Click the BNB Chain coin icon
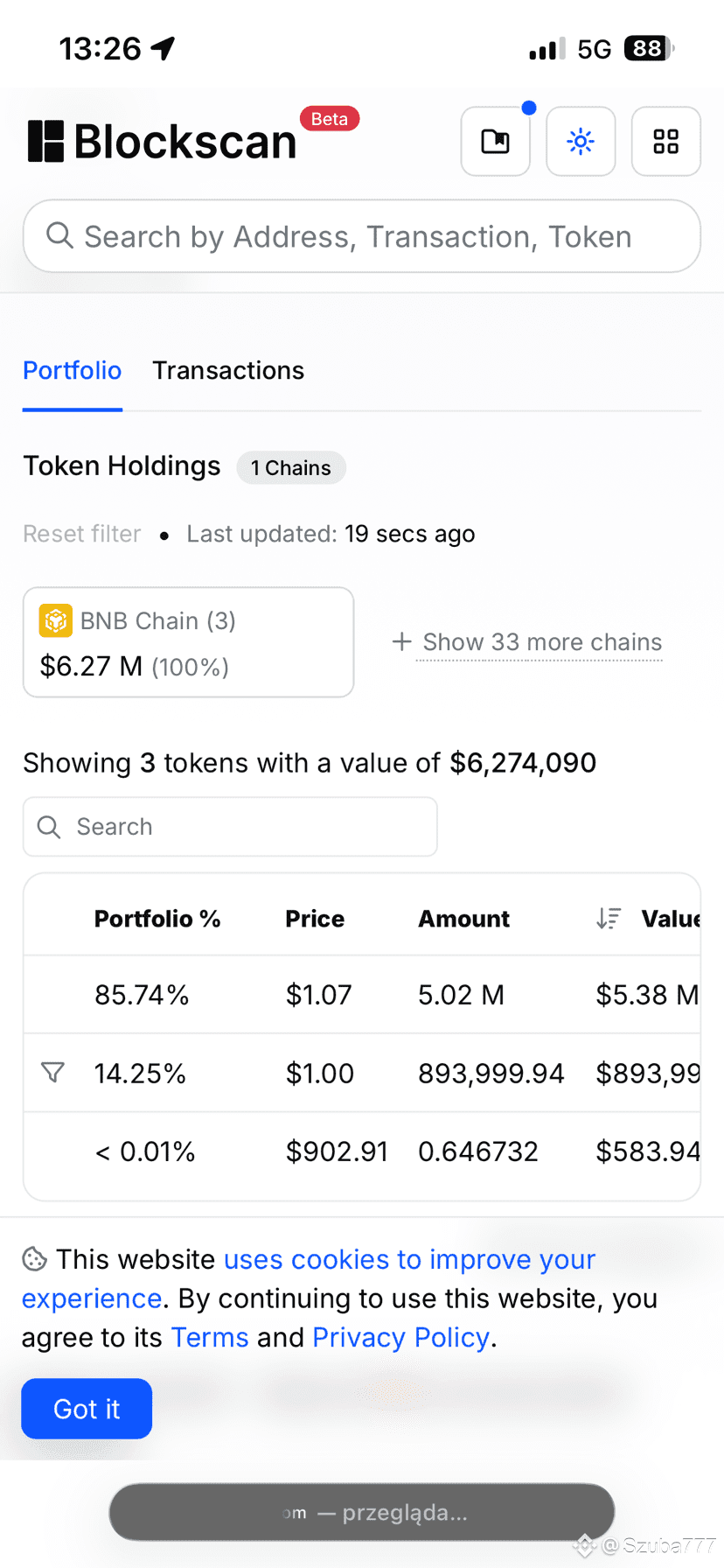The width and height of the screenshot is (724, 1568). [56, 620]
